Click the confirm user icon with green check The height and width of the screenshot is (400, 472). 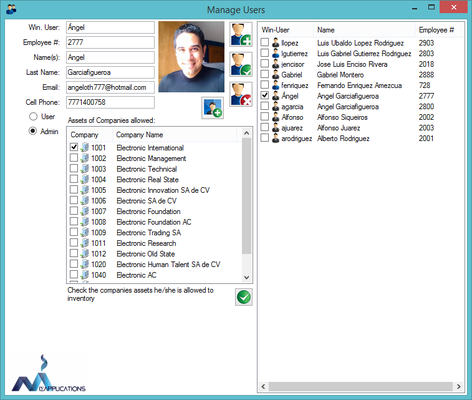click(241, 65)
